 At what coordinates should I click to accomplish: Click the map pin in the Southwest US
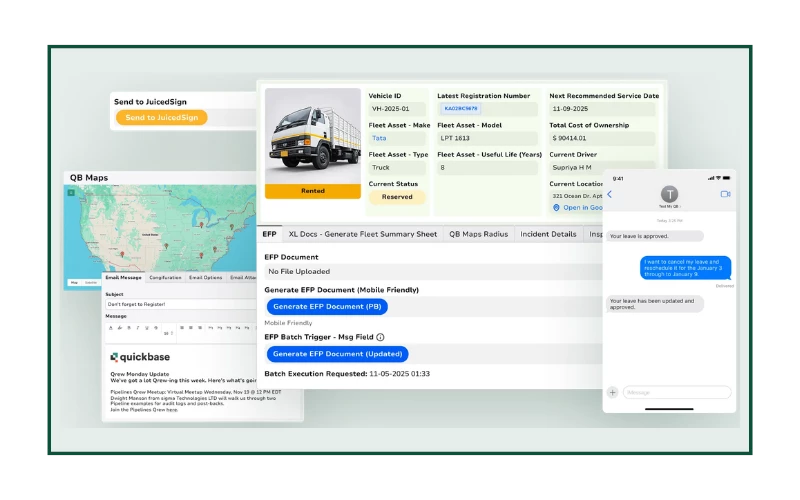tap(122, 254)
